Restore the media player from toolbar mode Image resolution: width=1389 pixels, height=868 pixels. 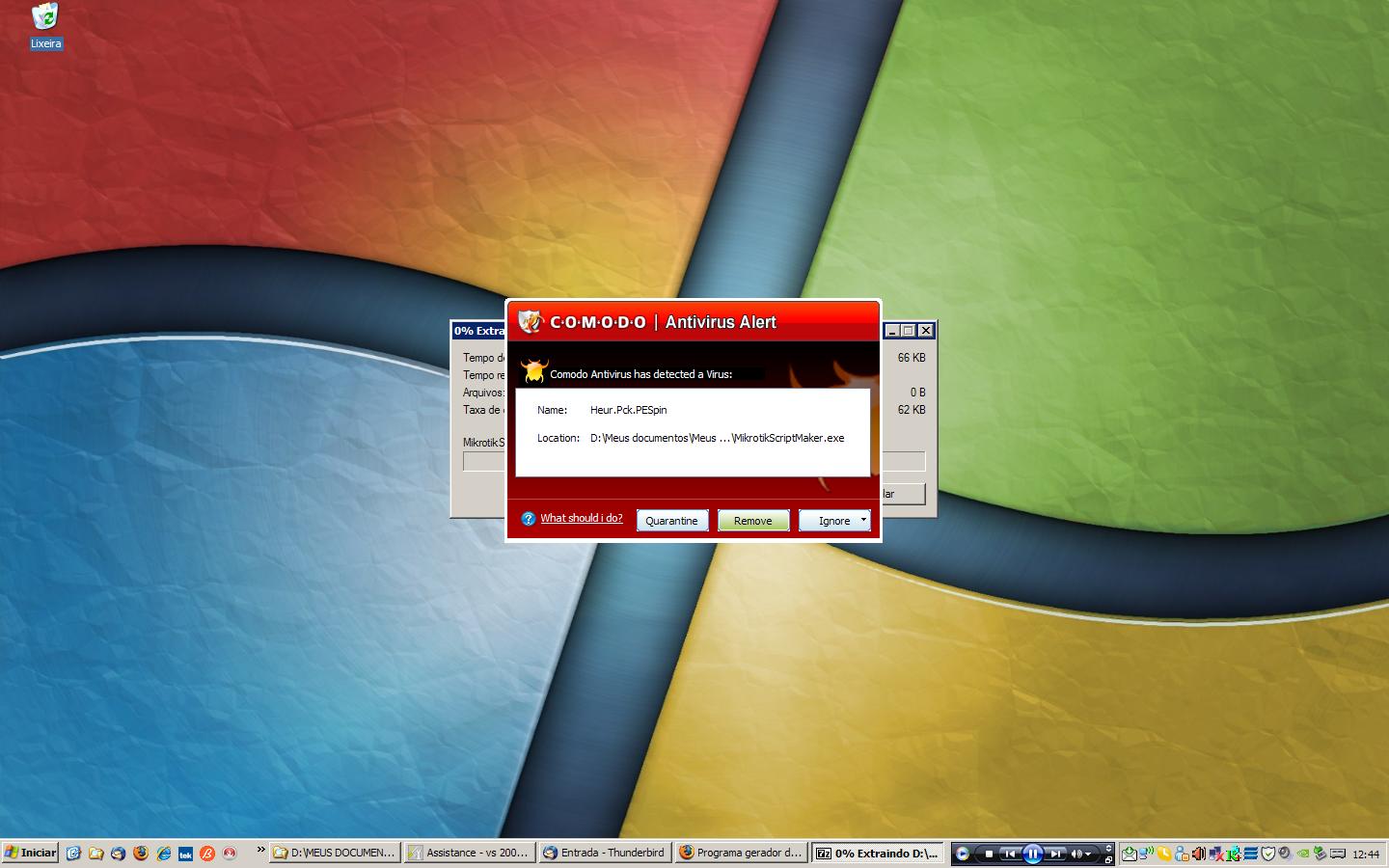click(1108, 859)
